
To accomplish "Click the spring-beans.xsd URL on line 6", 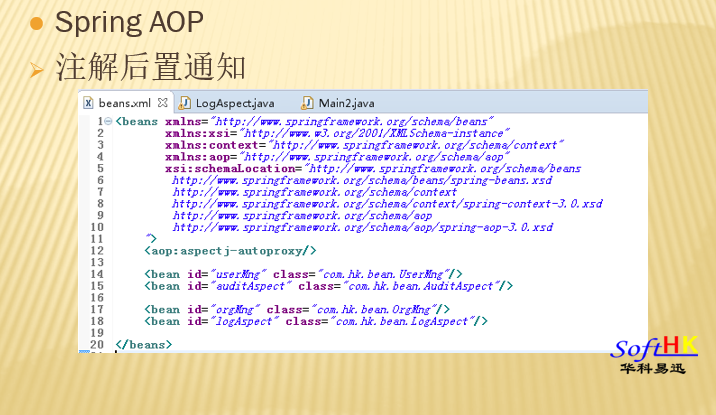I will pyautogui.click(x=362, y=180).
